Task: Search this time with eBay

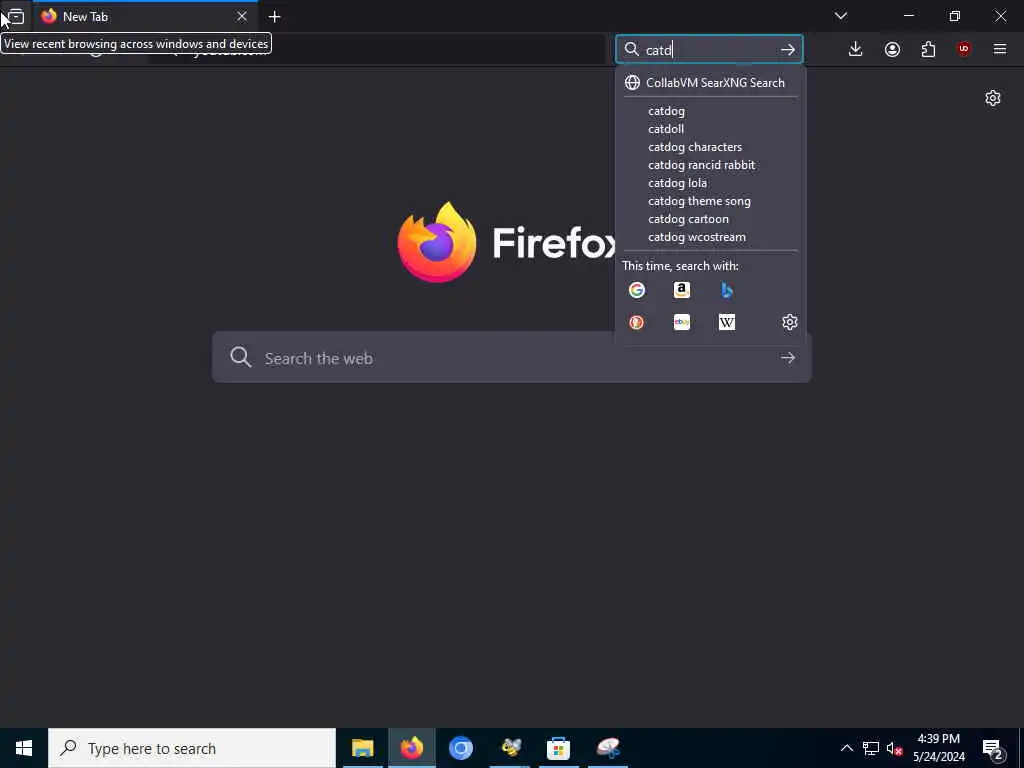Action: click(682, 322)
